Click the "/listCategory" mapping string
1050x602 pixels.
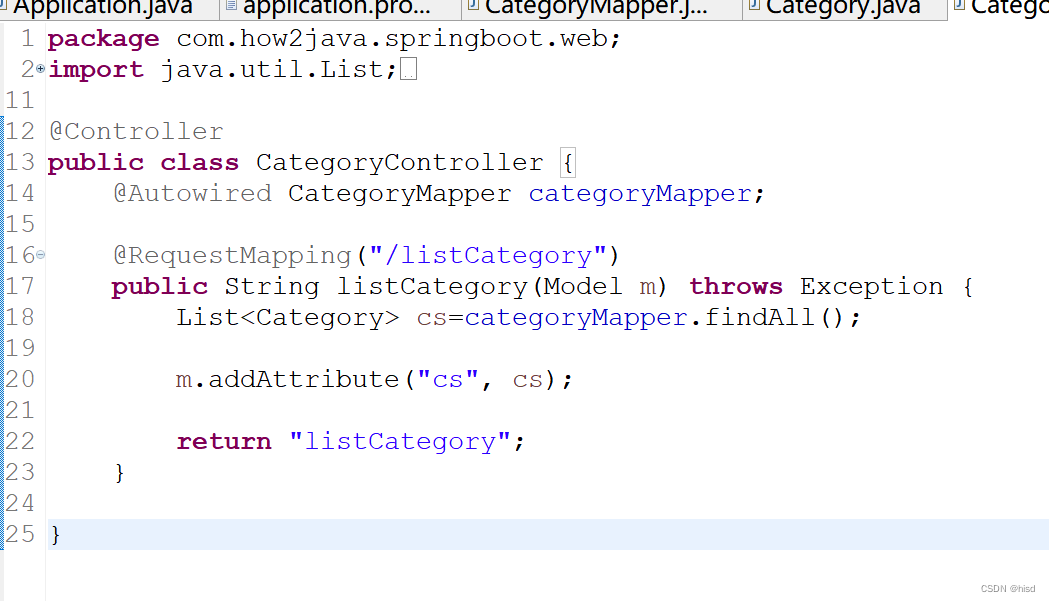(487, 255)
